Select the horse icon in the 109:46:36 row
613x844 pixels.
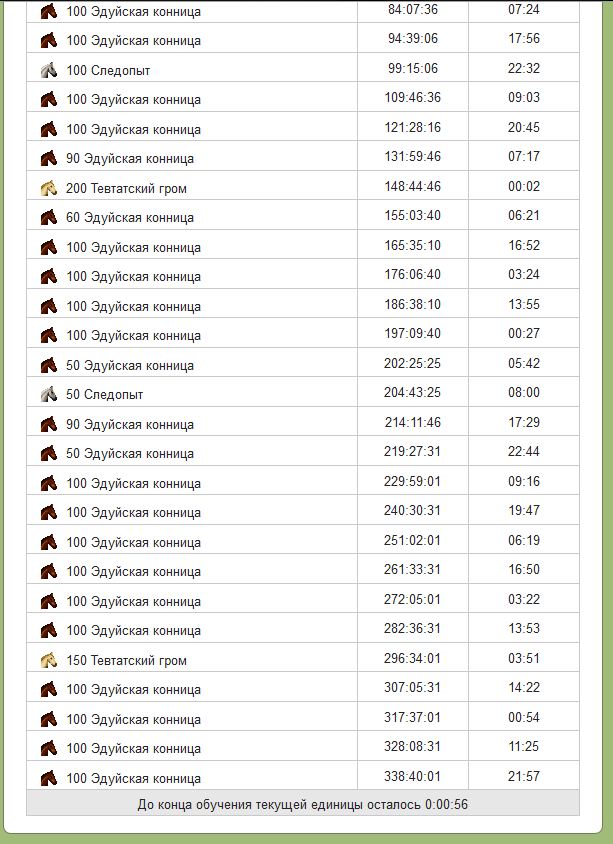pyautogui.click(x=49, y=100)
